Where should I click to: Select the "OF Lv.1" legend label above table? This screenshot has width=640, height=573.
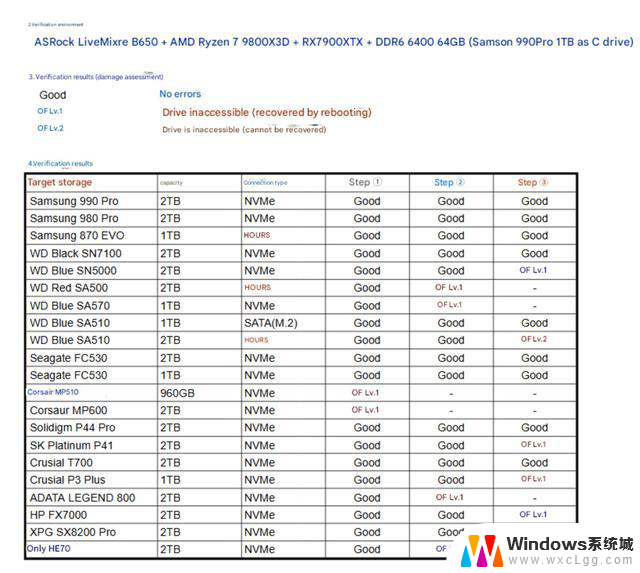(50, 111)
